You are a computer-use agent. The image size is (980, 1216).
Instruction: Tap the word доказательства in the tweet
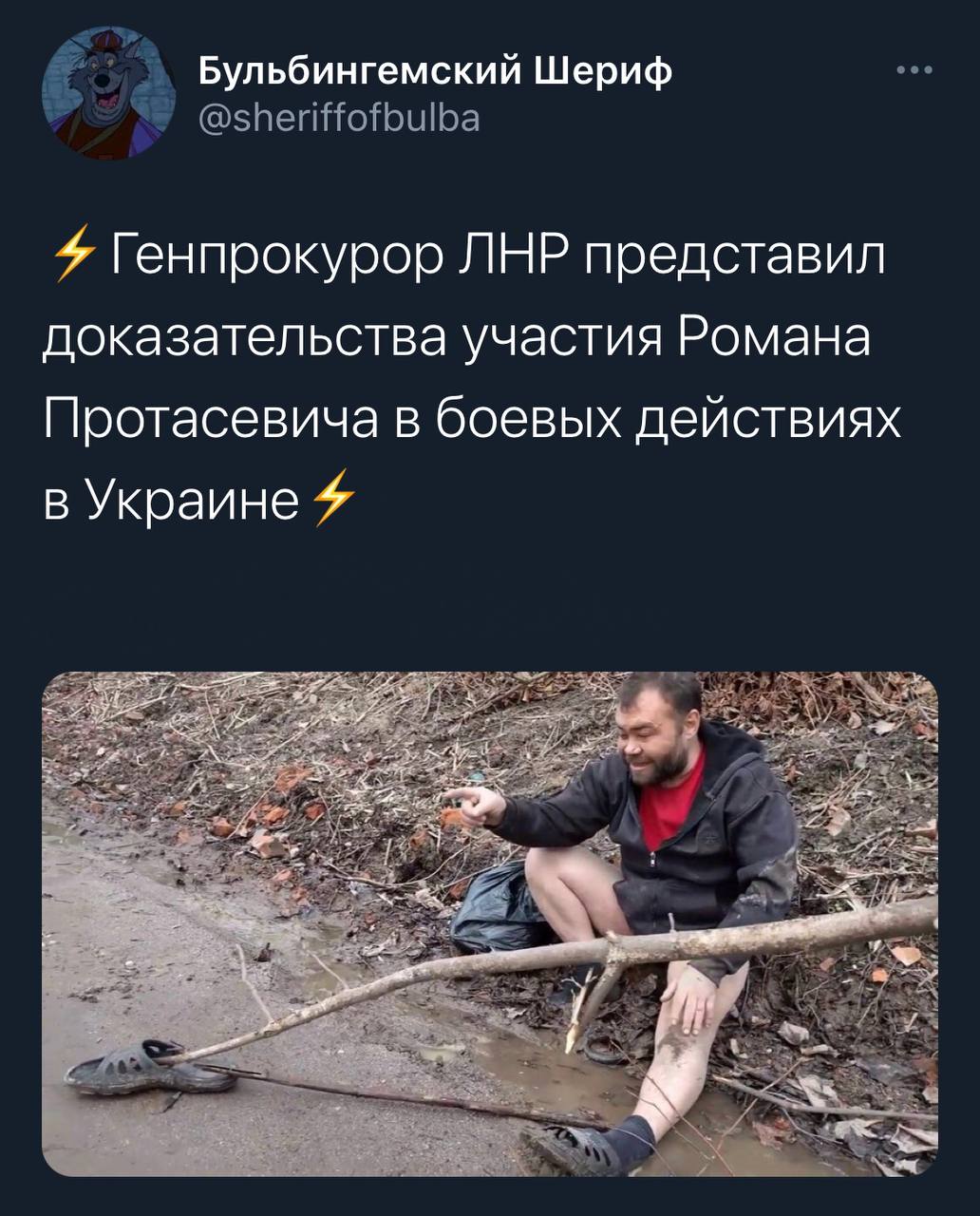pyautogui.click(x=246, y=340)
